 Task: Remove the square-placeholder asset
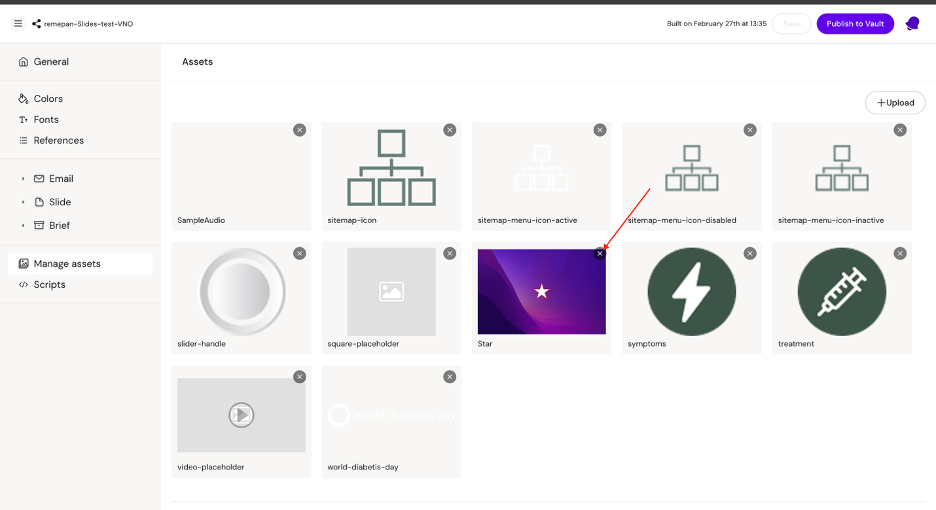(x=449, y=254)
